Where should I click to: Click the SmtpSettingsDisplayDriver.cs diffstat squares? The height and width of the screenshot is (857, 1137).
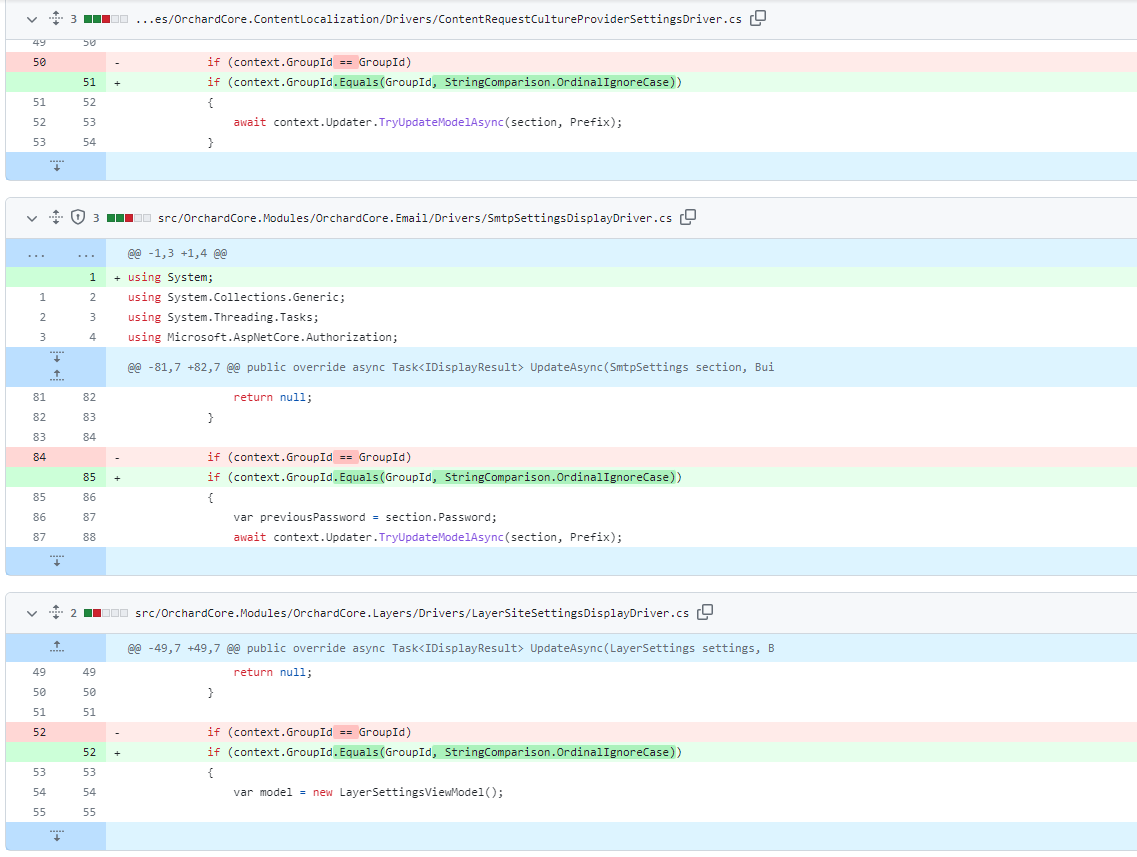coord(129,218)
